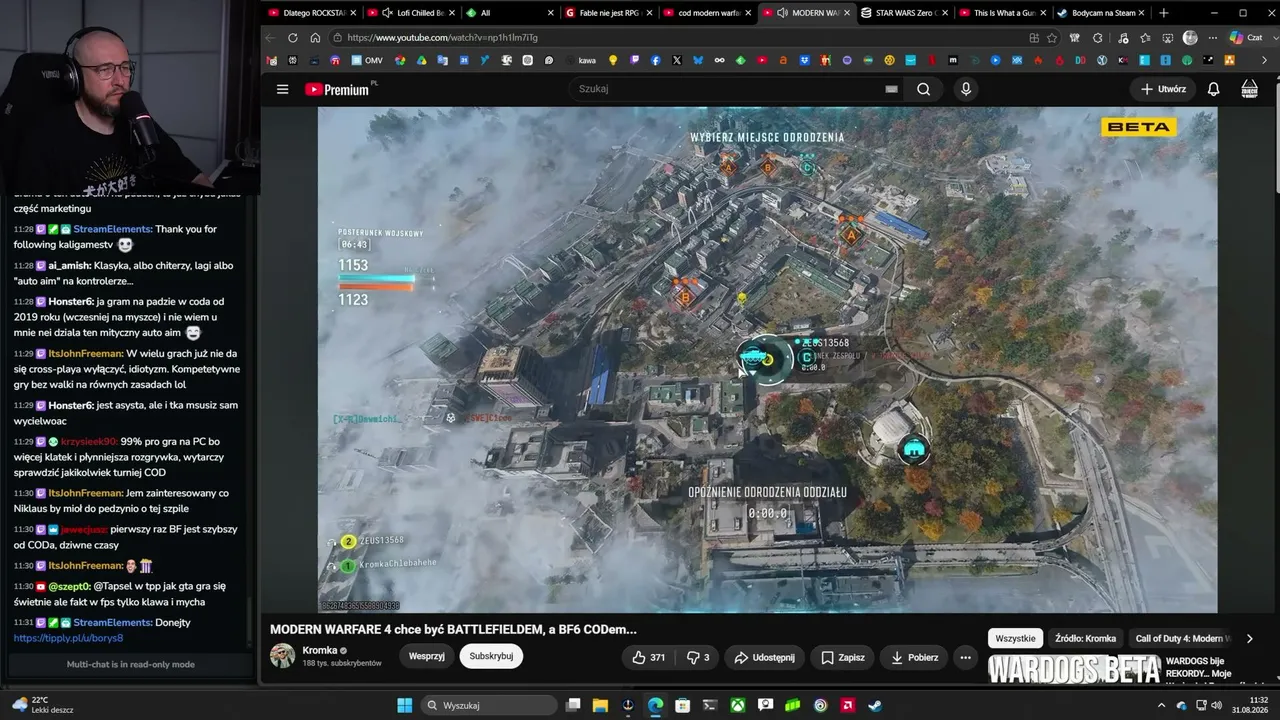This screenshot has height=720, width=1280.
Task: Like the video with 371 likes
Action: coord(648,657)
